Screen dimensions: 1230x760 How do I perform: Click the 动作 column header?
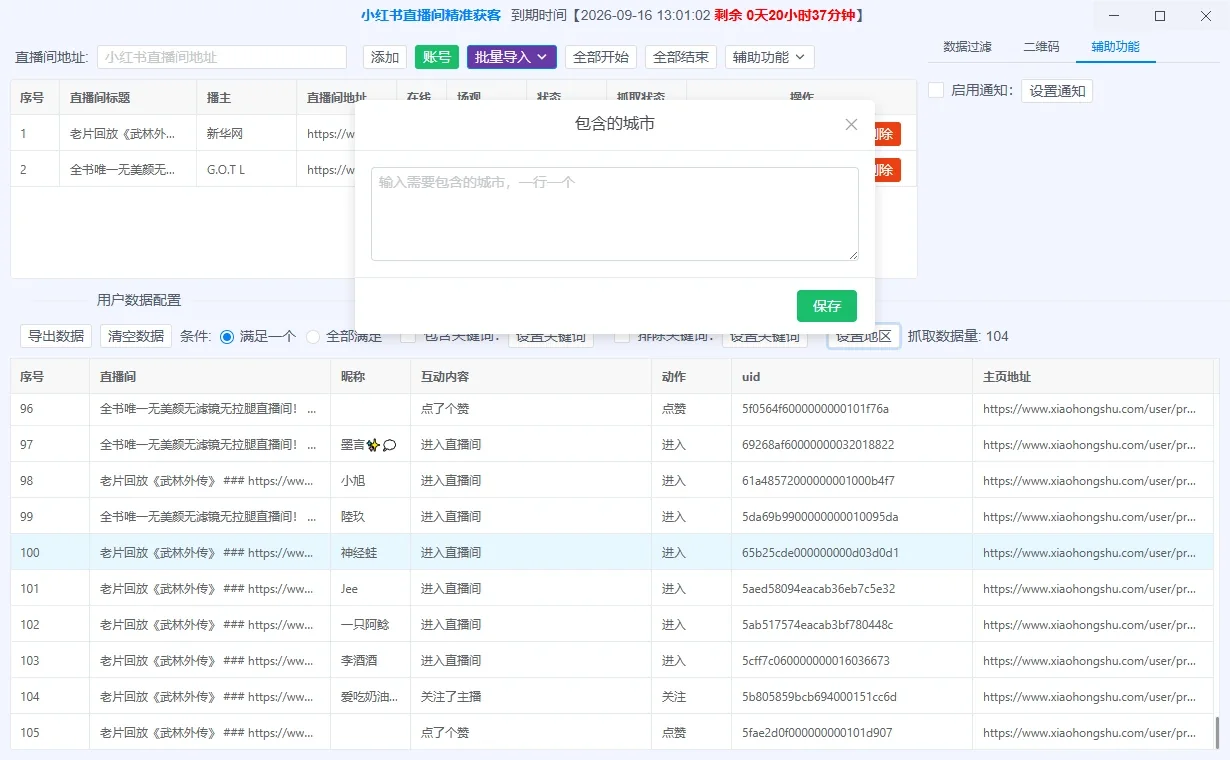point(691,377)
